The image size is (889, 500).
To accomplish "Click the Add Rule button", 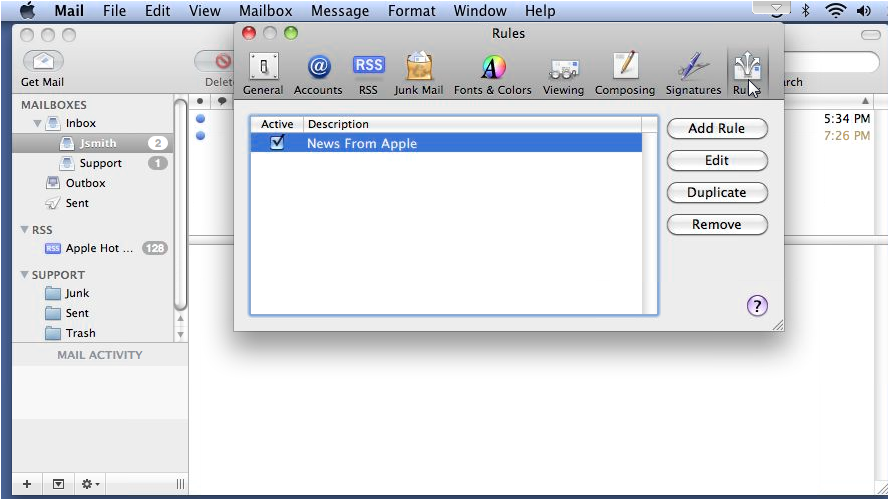I will [717, 129].
